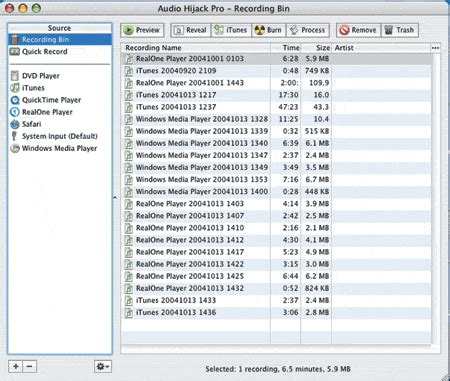Select Recording Bin in the Source list
450x381 pixels.
coord(60,40)
